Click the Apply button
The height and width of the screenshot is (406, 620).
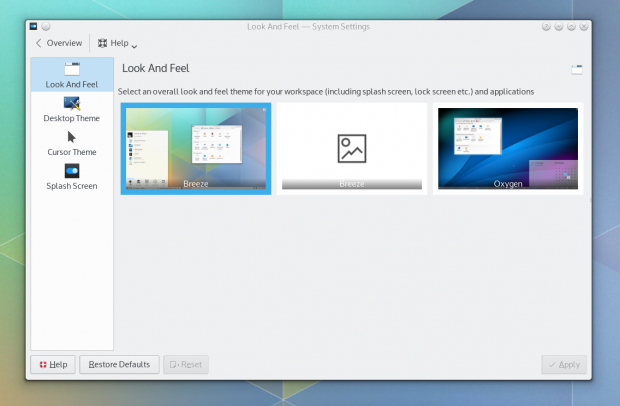(x=564, y=364)
